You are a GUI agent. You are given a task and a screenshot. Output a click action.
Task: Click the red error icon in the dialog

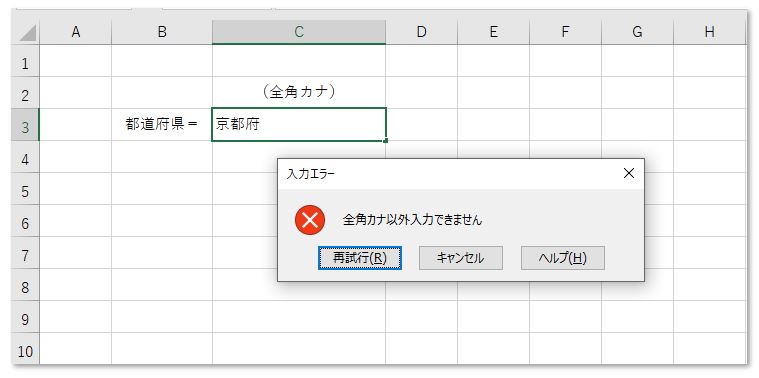point(309,220)
